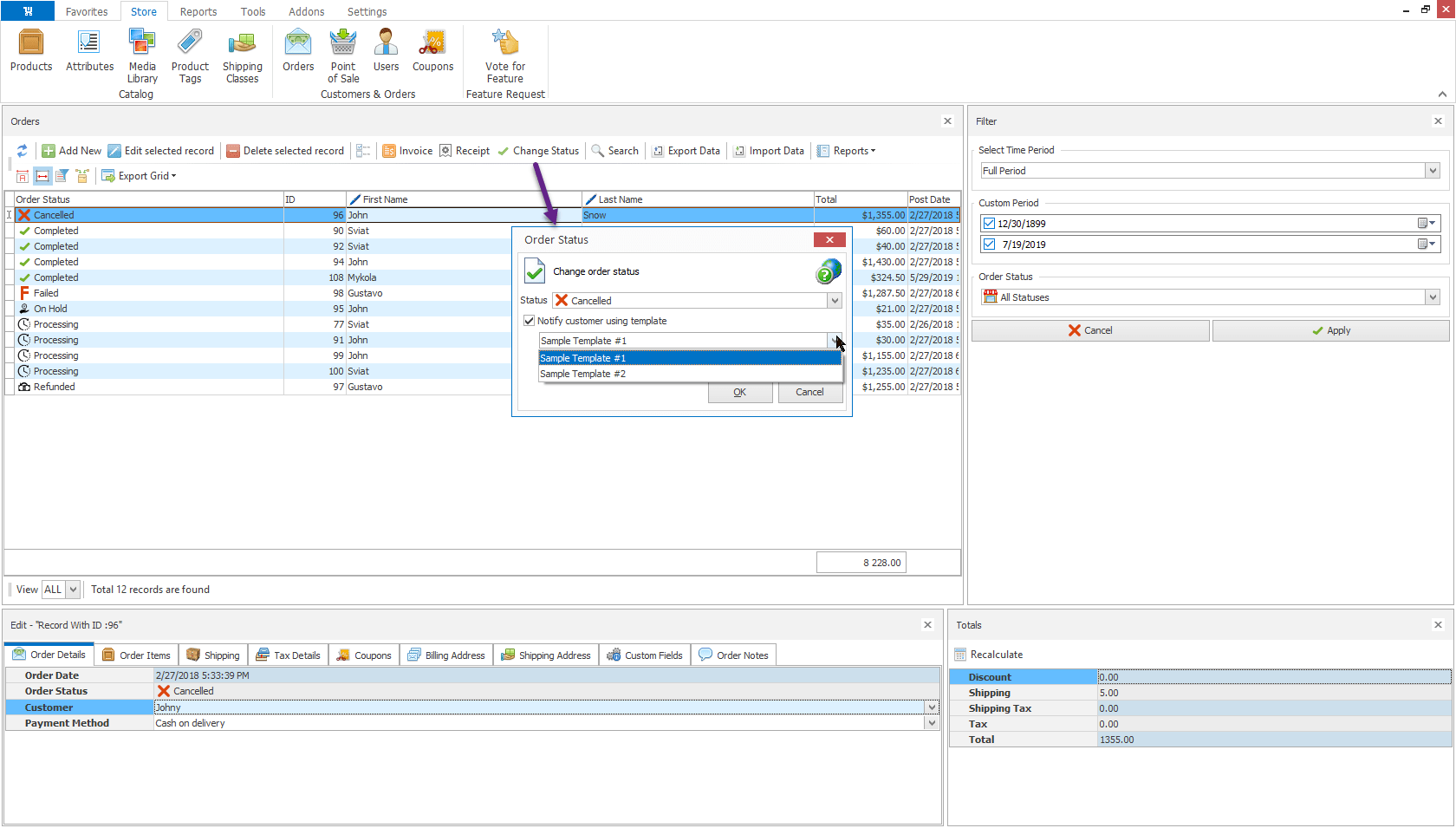Open Reports dropdown in orders toolbar

[847, 151]
